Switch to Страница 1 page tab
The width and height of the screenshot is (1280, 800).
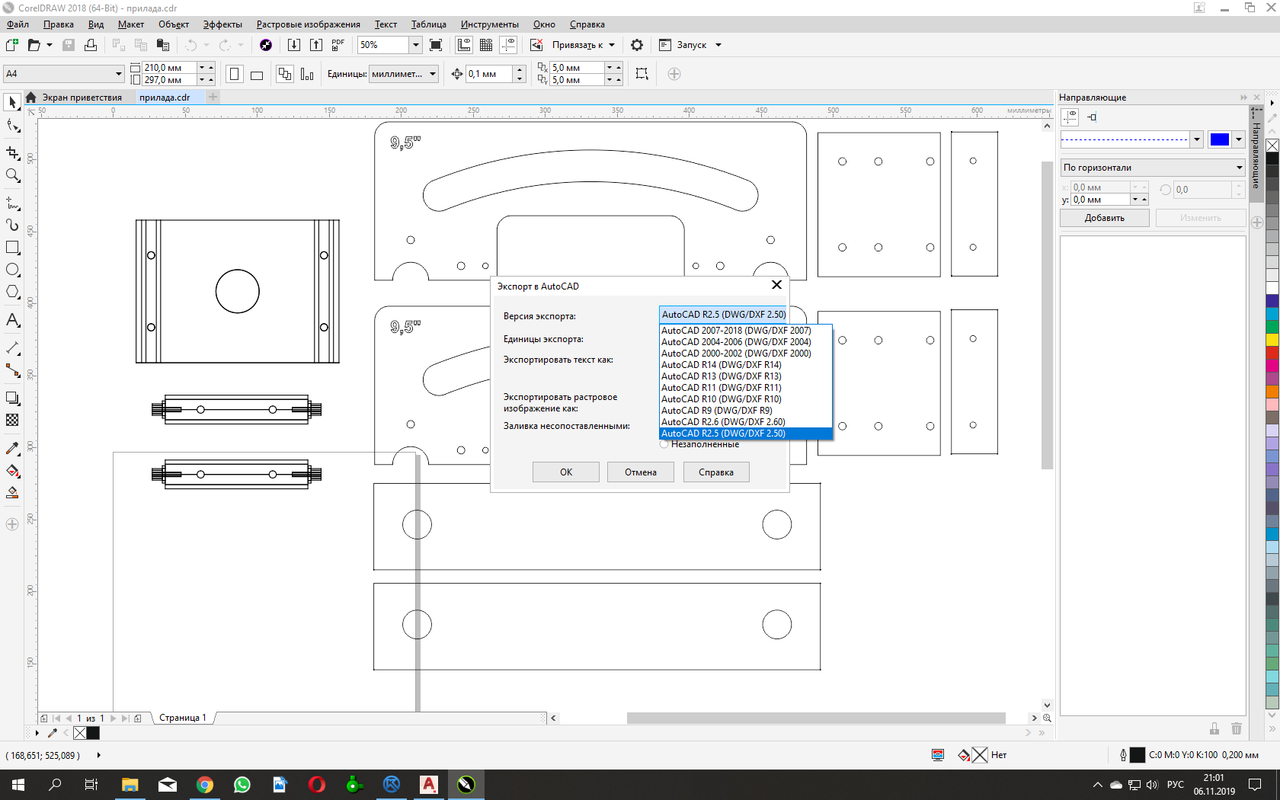click(x=182, y=718)
